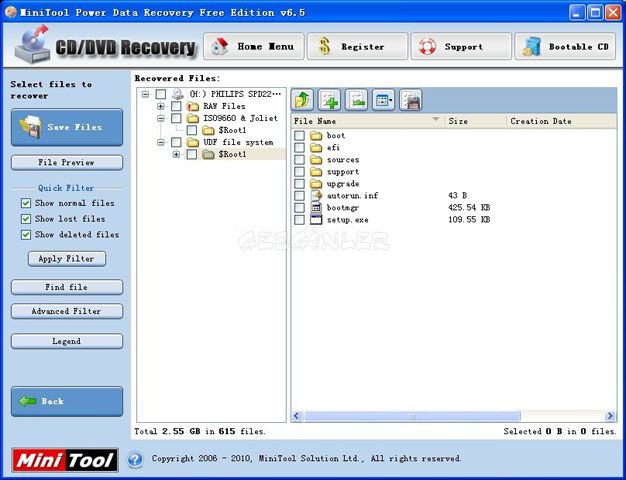Go Back to the previous step
The height and width of the screenshot is (480, 626).
(x=67, y=401)
